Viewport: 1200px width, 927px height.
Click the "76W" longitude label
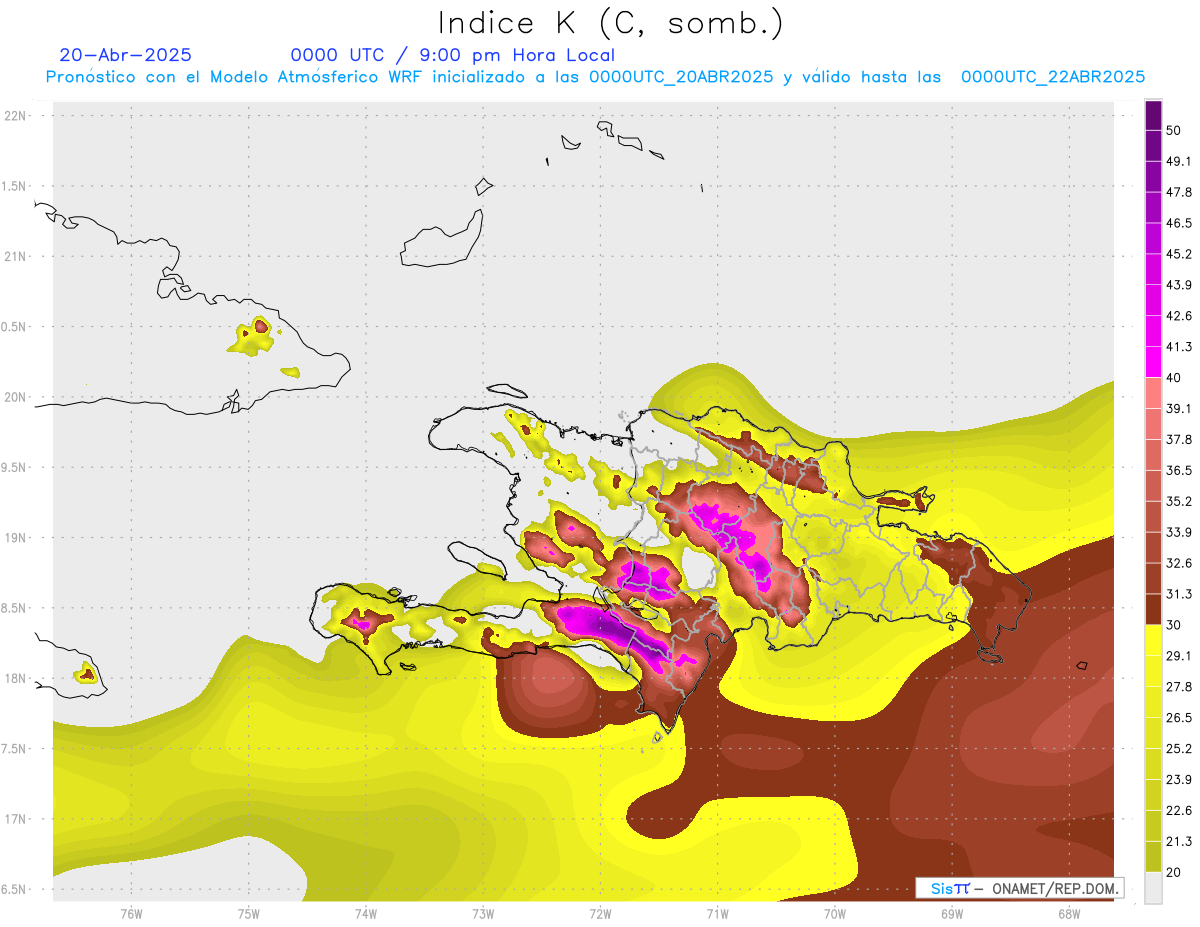(131, 914)
